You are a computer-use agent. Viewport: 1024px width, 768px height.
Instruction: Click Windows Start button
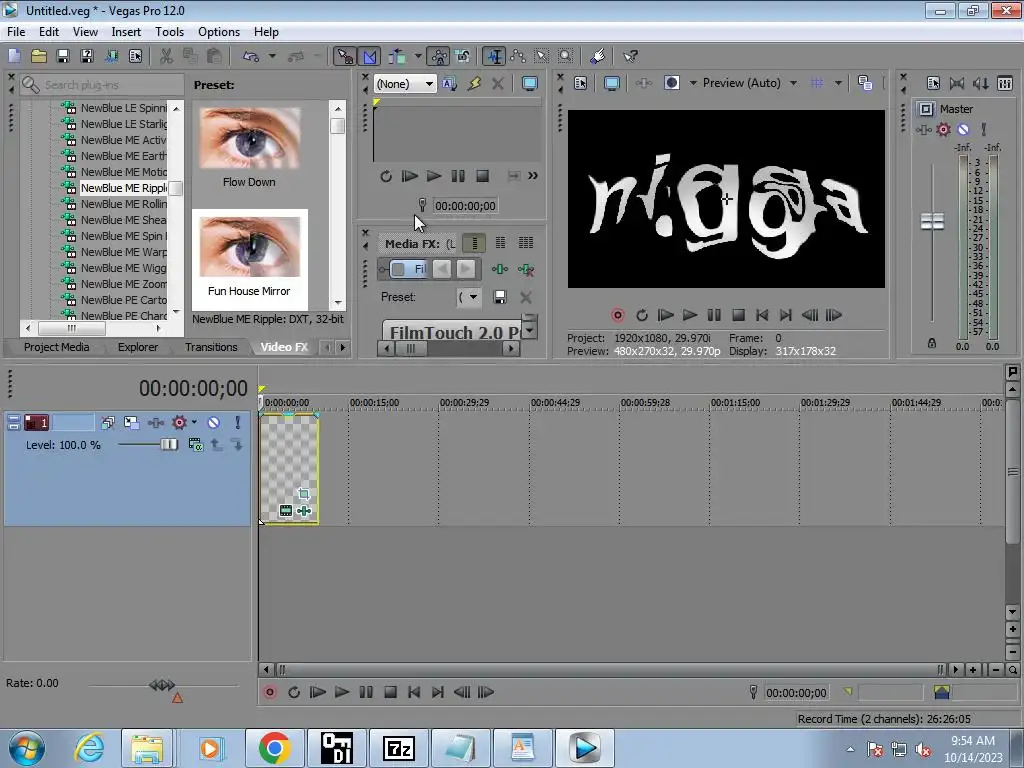(27, 748)
